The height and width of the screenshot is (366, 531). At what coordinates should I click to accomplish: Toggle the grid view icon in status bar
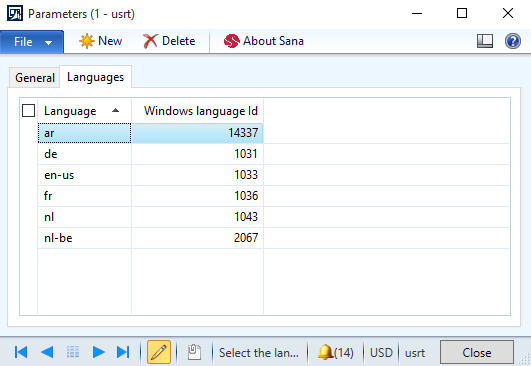(73, 352)
